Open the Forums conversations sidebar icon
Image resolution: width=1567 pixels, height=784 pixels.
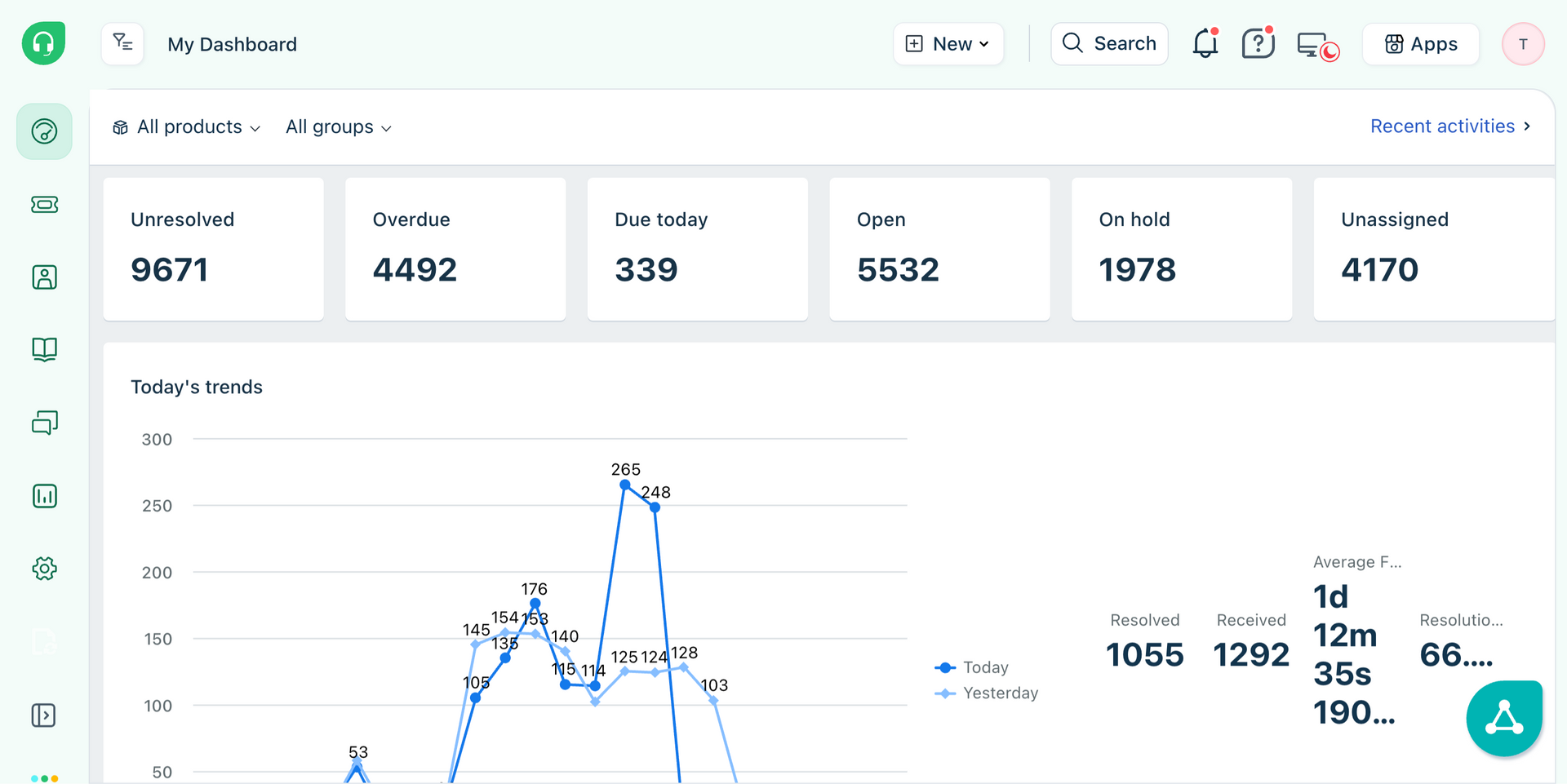44,423
